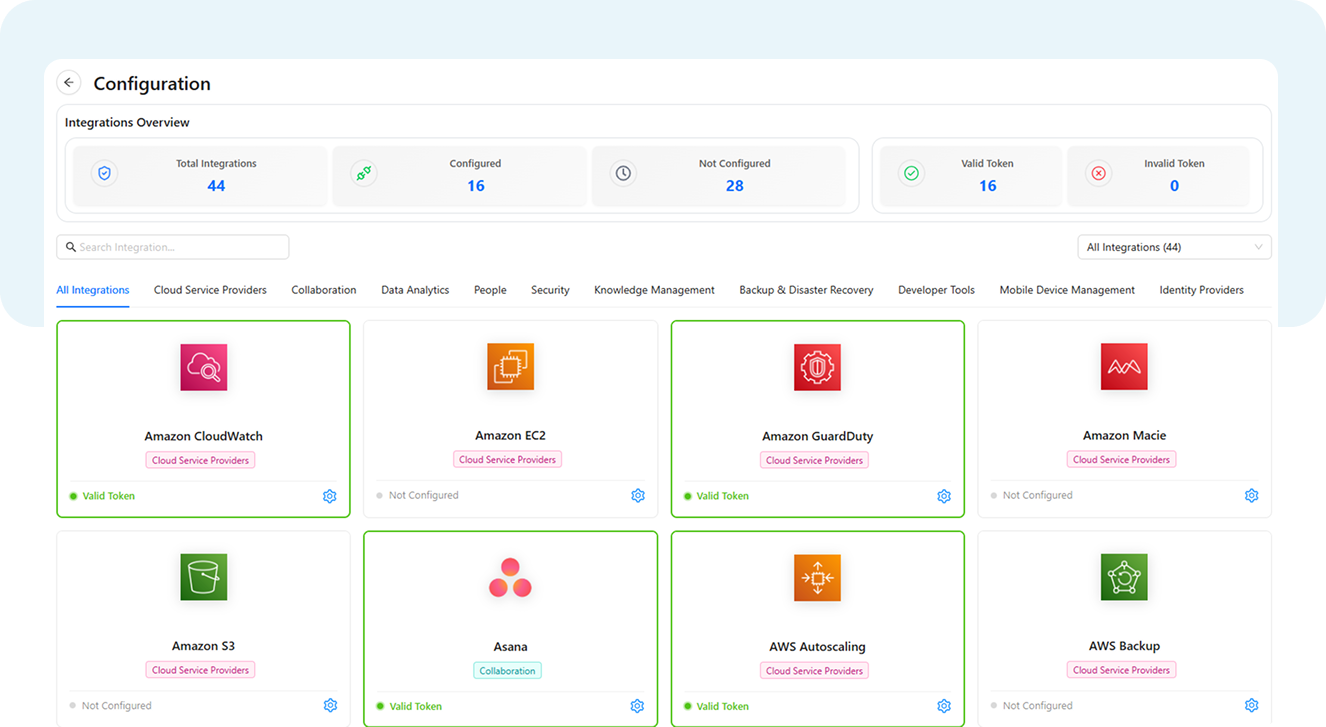Click the AWS Autoscaling logo icon
Viewport: 1326px width, 727px height.
817,577
